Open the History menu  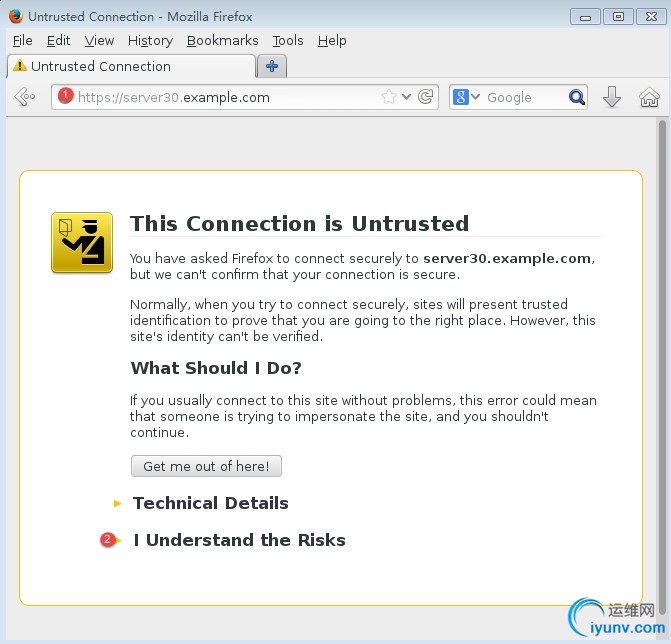150,41
